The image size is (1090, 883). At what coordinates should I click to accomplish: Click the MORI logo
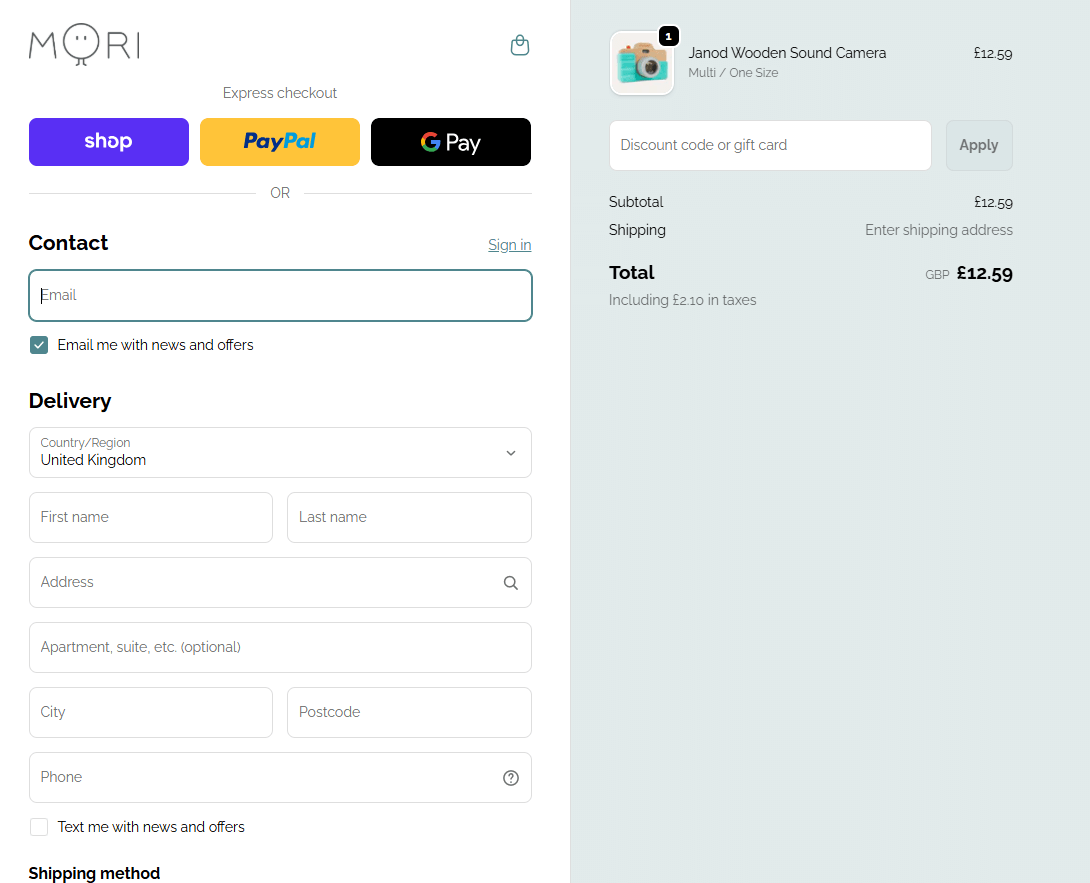point(84,45)
